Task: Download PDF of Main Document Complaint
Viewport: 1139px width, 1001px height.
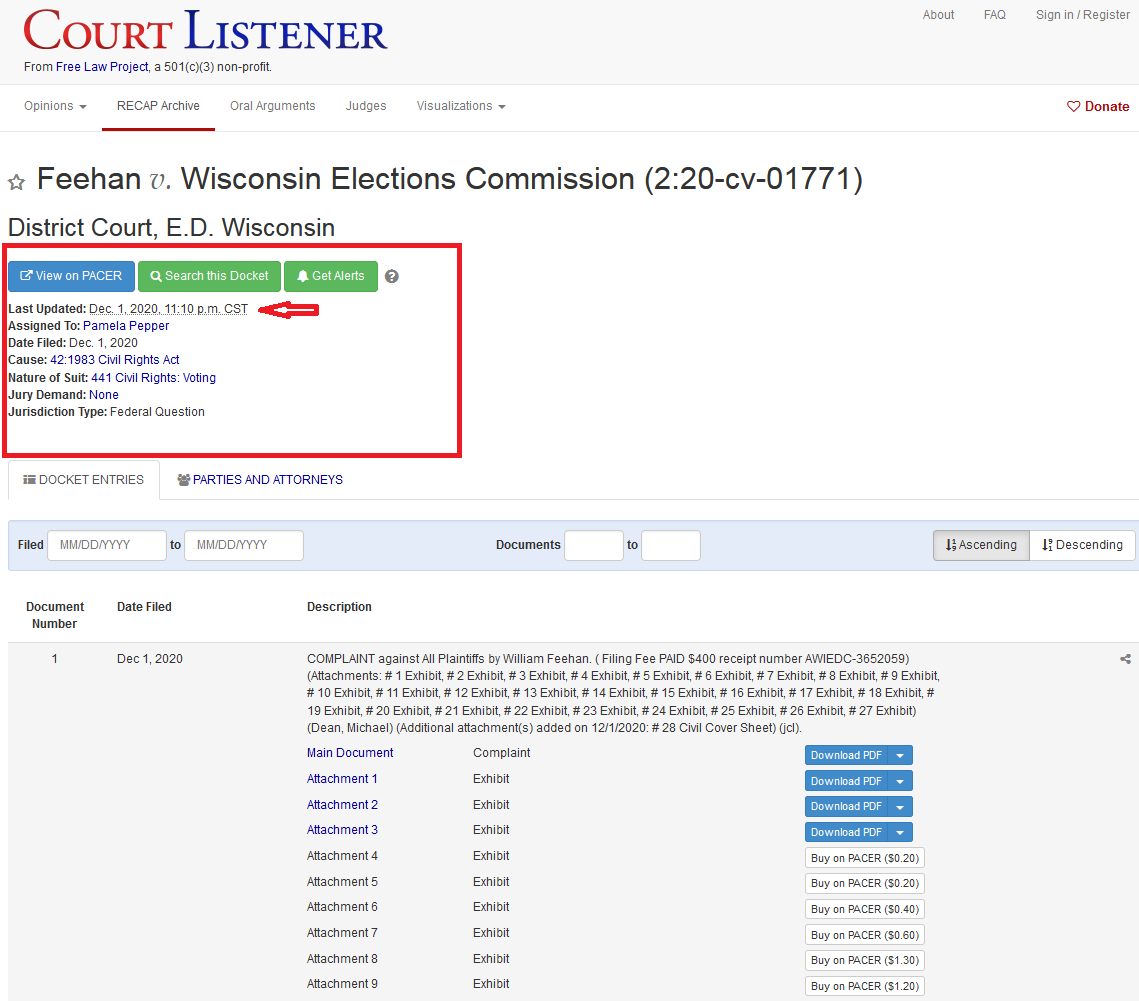Action: [846, 755]
